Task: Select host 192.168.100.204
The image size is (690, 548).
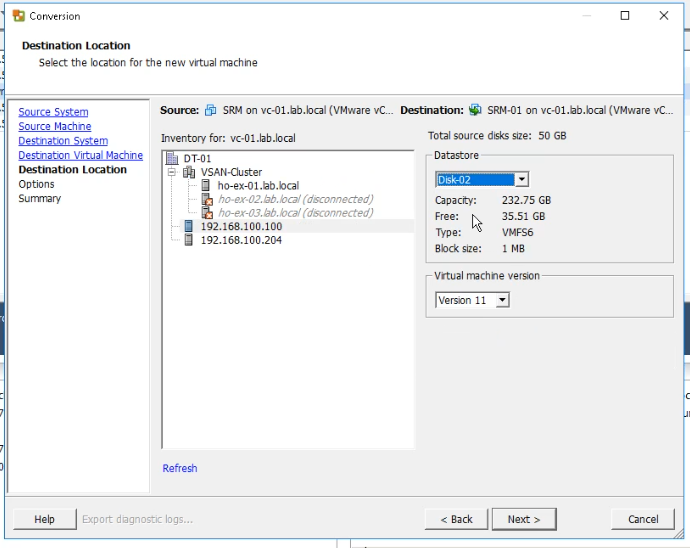Action: pos(241,240)
